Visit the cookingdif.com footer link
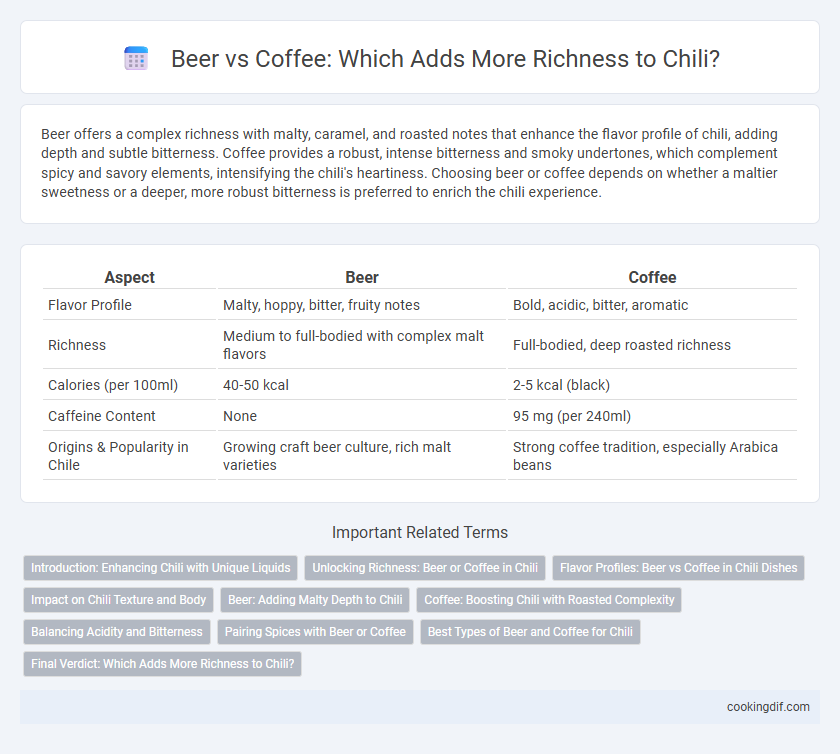 pyautogui.click(x=768, y=707)
